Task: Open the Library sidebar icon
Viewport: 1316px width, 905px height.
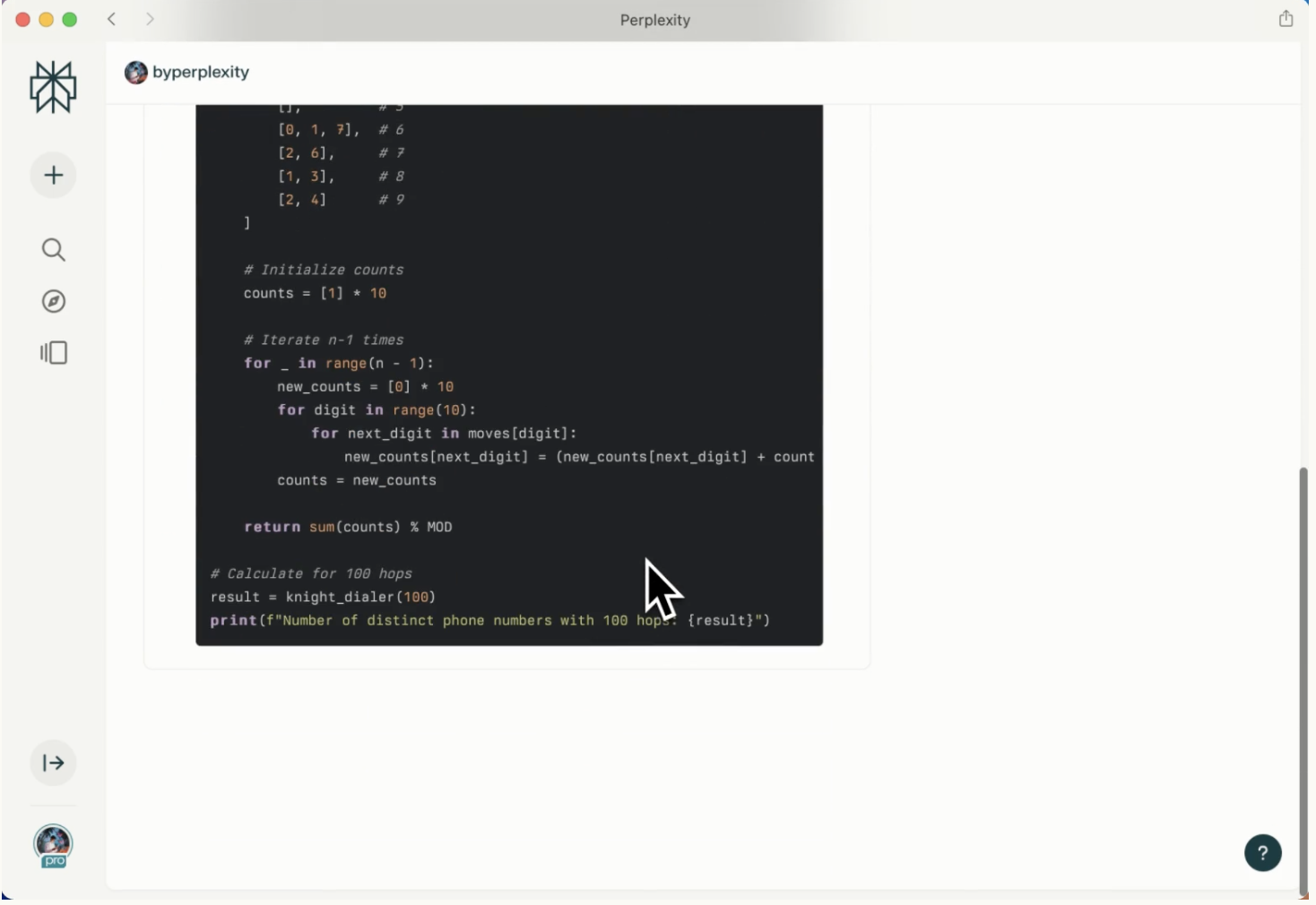Action: pos(53,353)
